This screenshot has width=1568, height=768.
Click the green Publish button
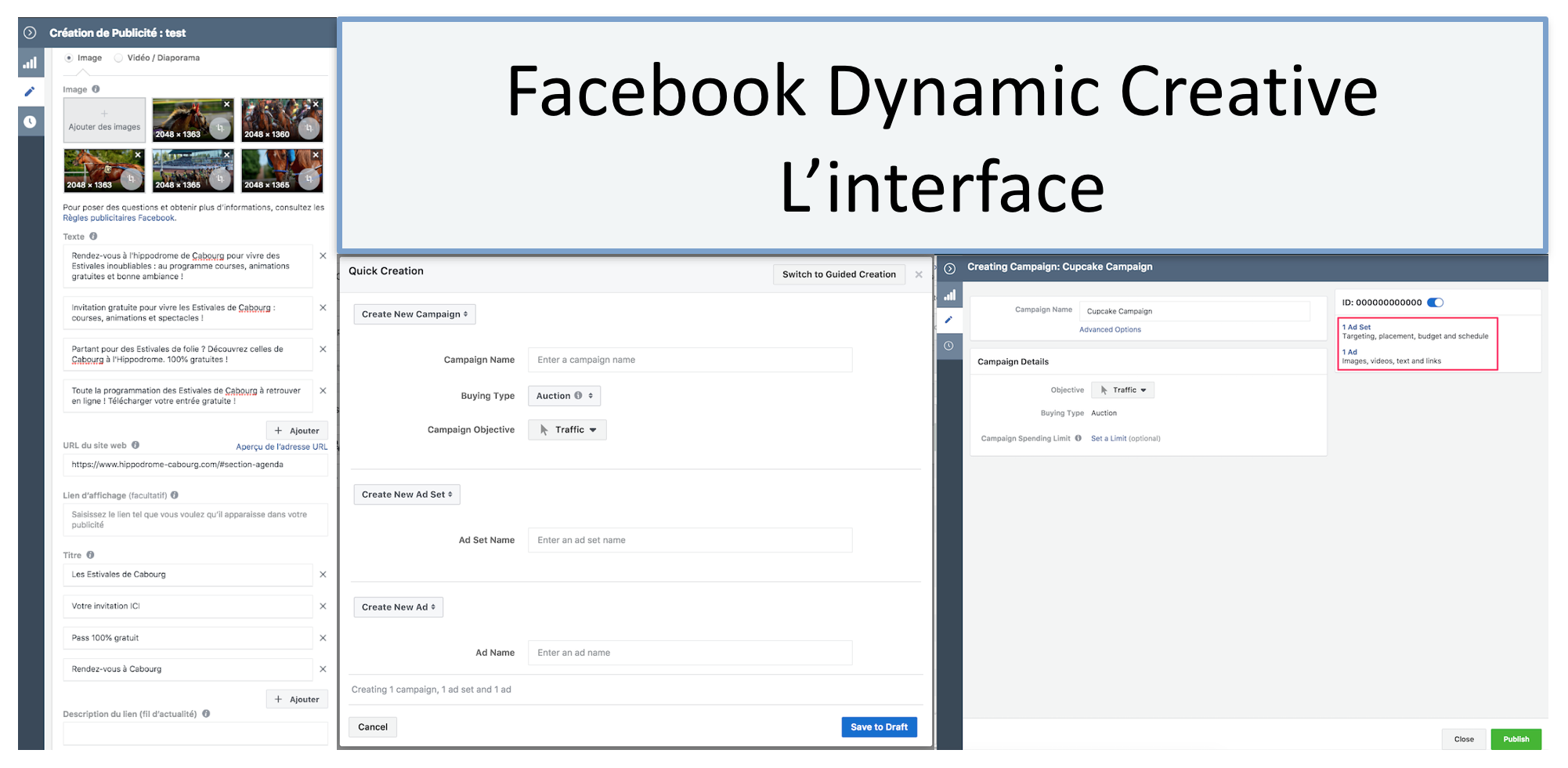[1516, 739]
